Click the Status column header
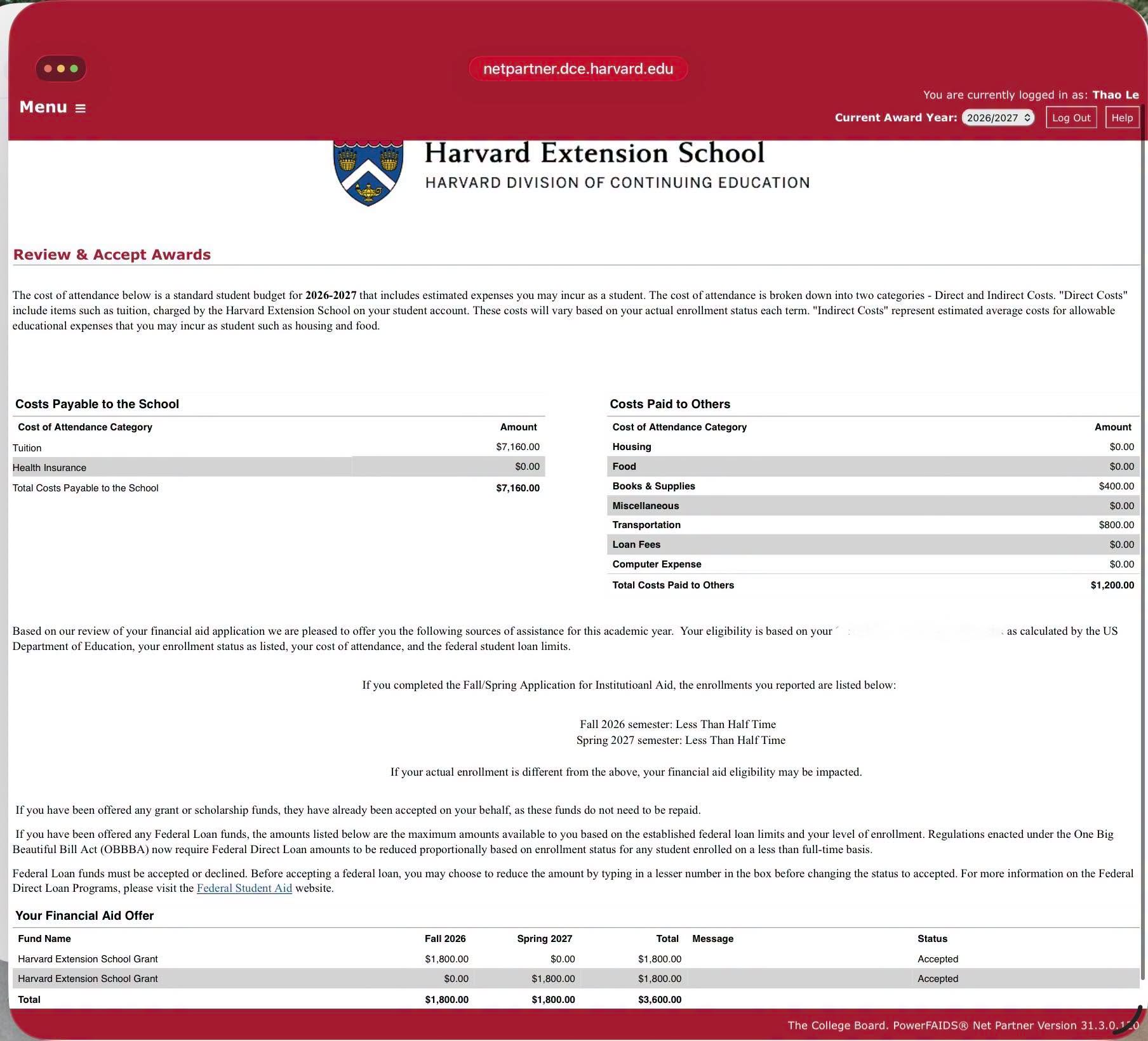This screenshot has height=1041, width=1148. pos(932,939)
